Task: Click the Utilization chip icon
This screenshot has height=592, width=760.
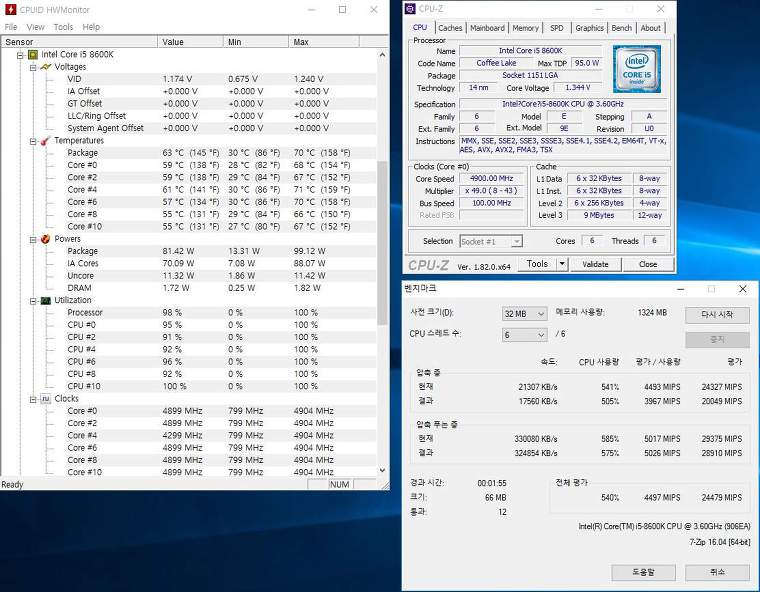Action: (46, 301)
